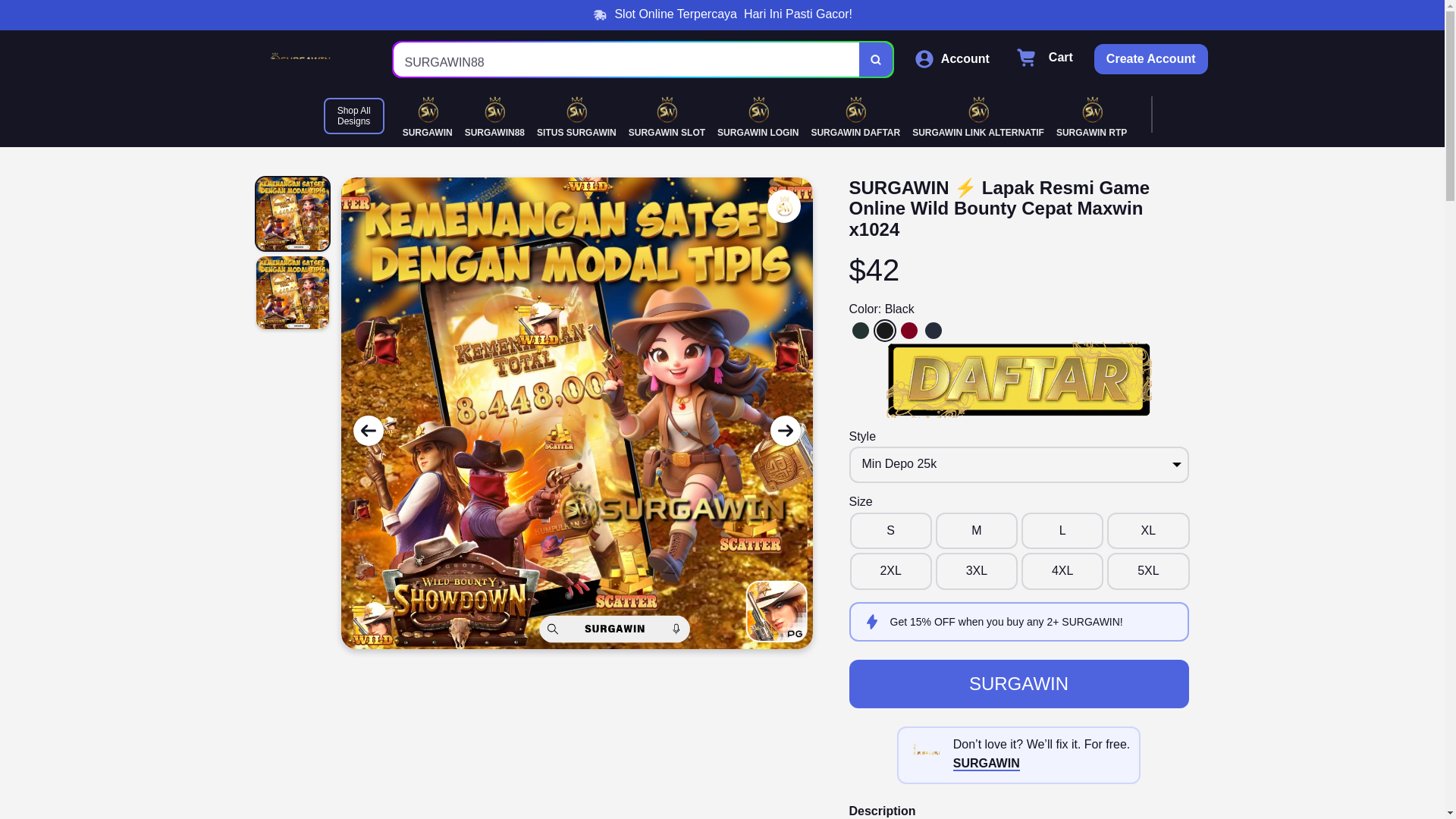Click 15% OFF promotion banner
1456x819 pixels.
[x=1019, y=622]
